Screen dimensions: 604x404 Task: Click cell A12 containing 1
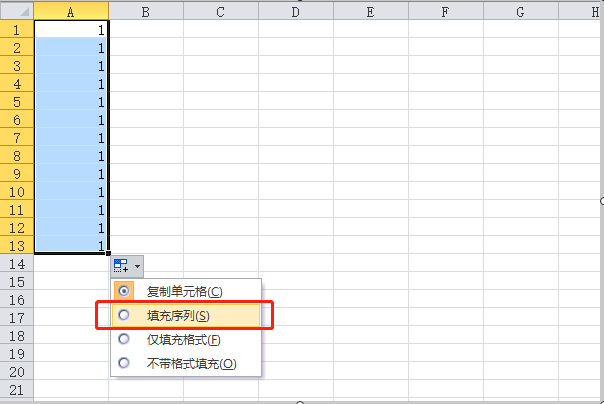click(71, 227)
